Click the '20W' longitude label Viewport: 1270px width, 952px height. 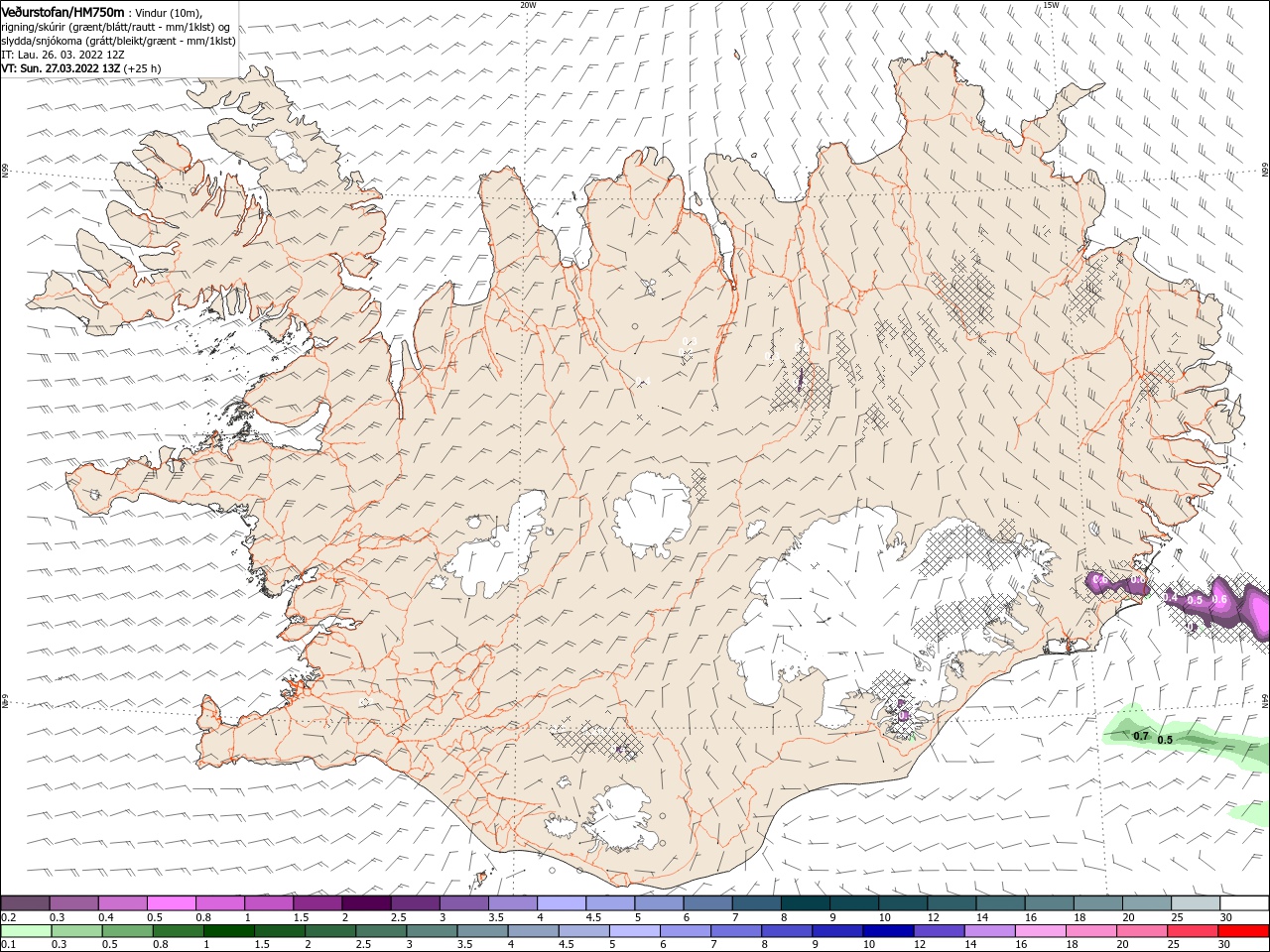(x=527, y=5)
